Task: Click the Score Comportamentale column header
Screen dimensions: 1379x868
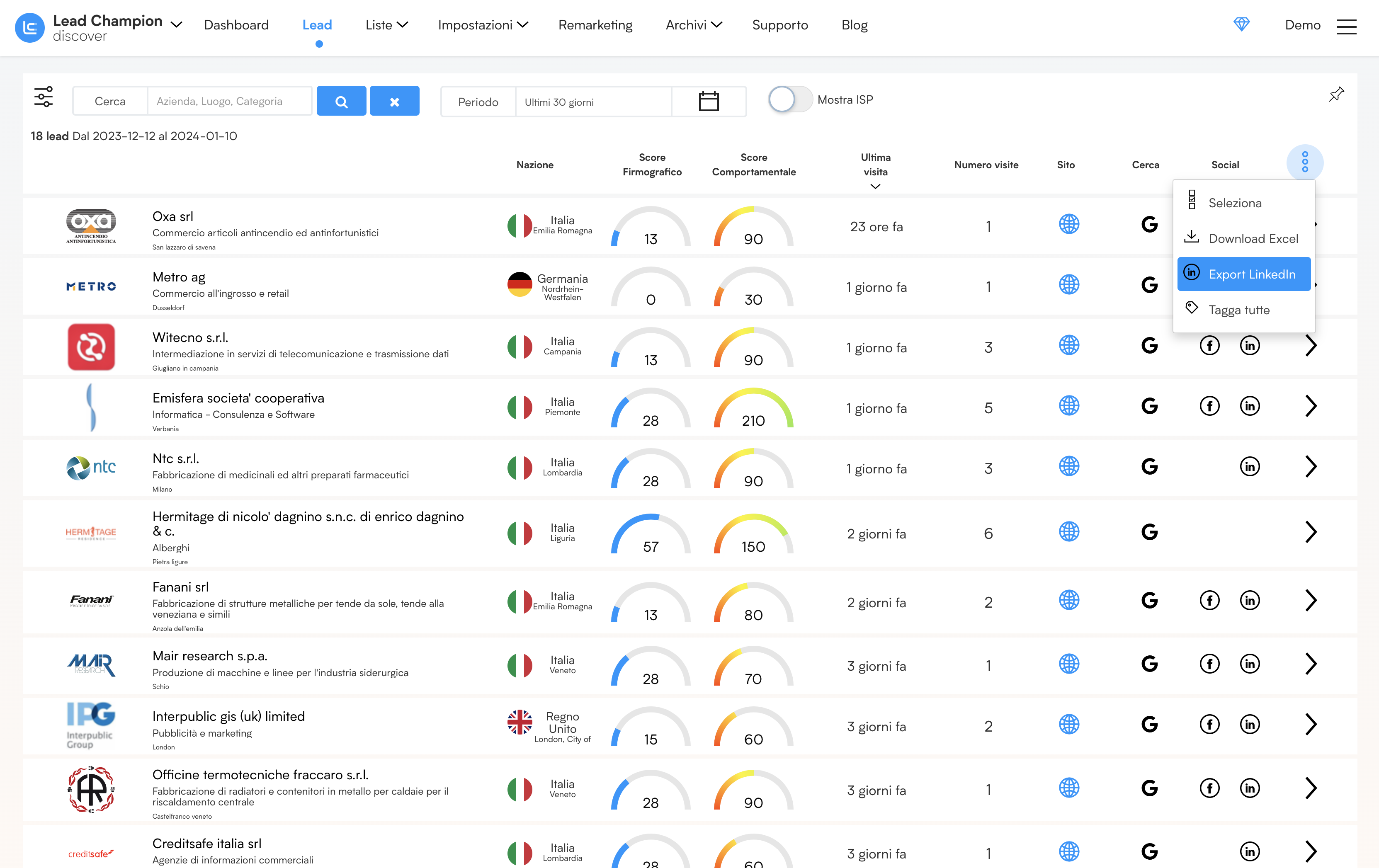Action: 754,164
